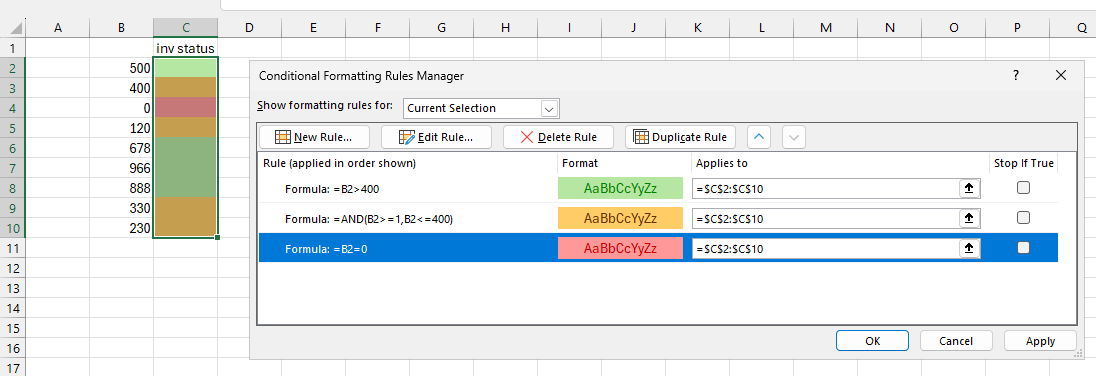The height and width of the screenshot is (376, 1096).
Task: Click light green cell C2
Action: pyautogui.click(x=185, y=68)
